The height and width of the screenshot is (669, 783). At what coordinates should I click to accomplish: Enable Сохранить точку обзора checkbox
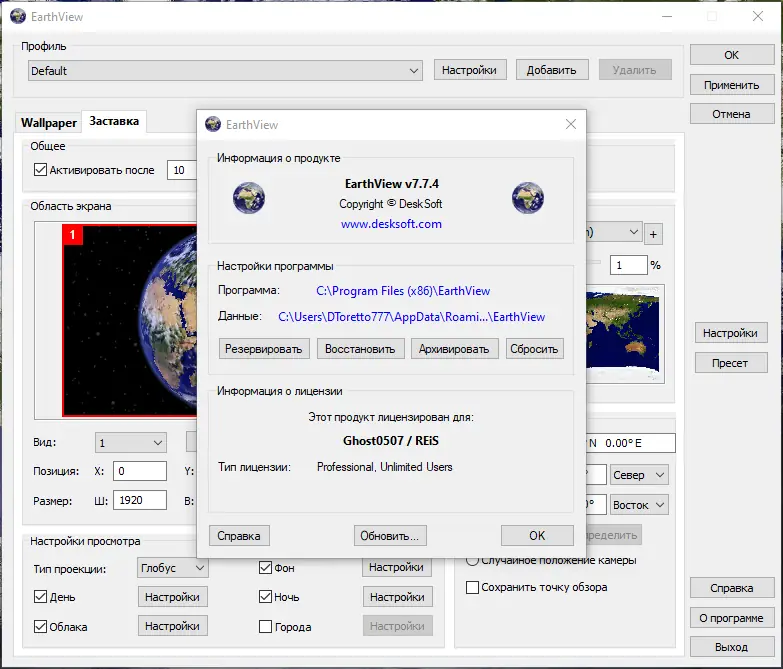tap(473, 587)
